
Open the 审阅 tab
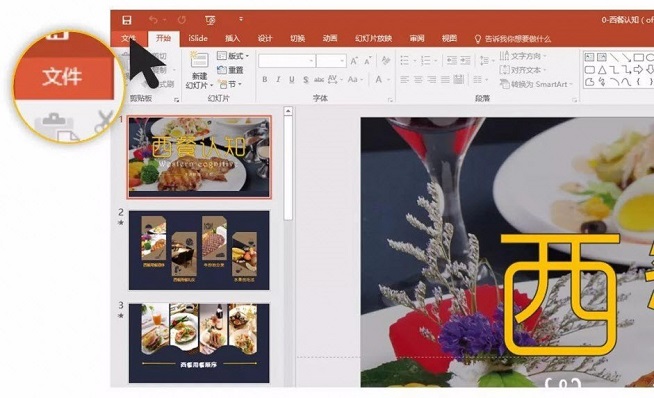(x=417, y=38)
